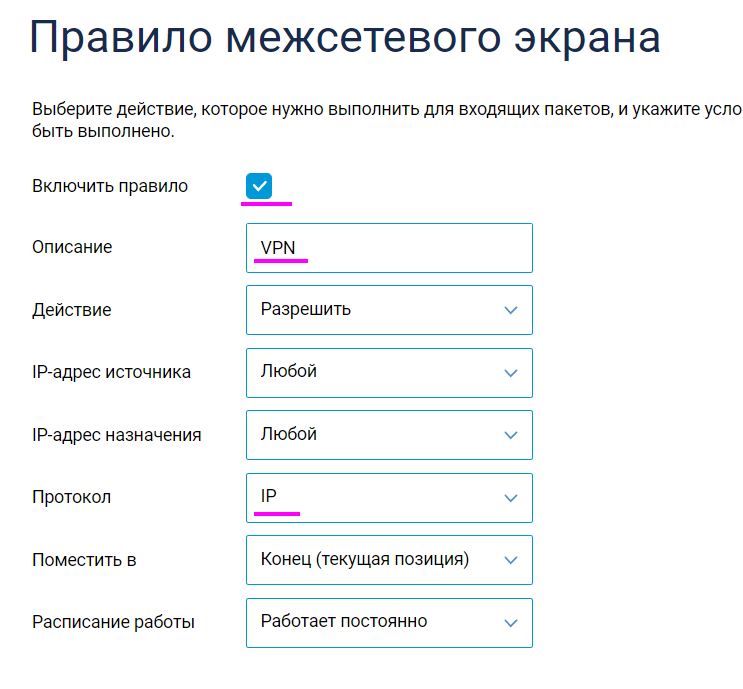The width and height of the screenshot is (743, 689).
Task: Click the "Описание" field label
Action: tap(72, 247)
